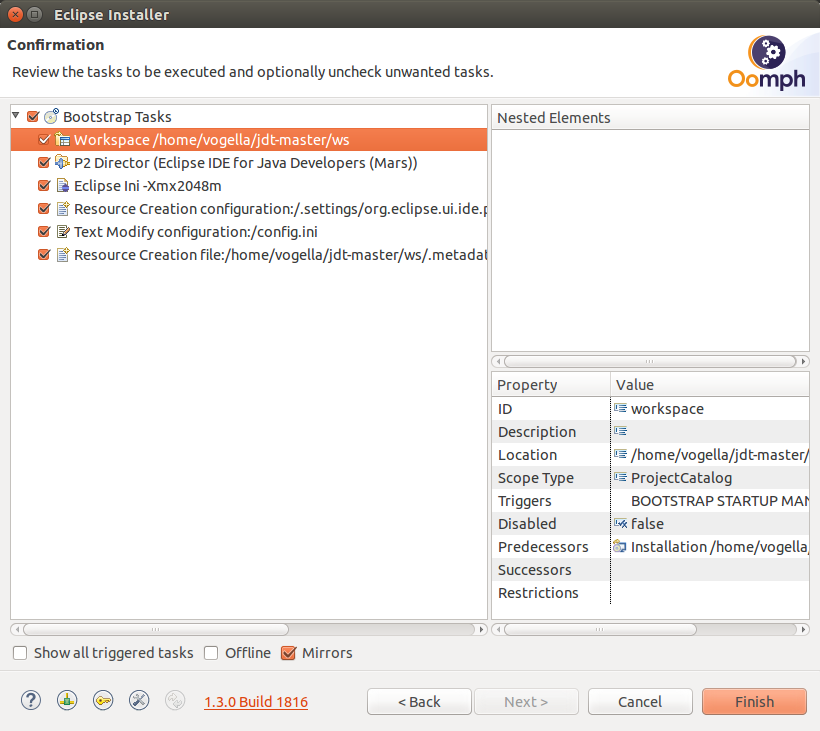This screenshot has height=731, width=820.
Task: Click the Nested Elements column header
Action: pos(650,118)
